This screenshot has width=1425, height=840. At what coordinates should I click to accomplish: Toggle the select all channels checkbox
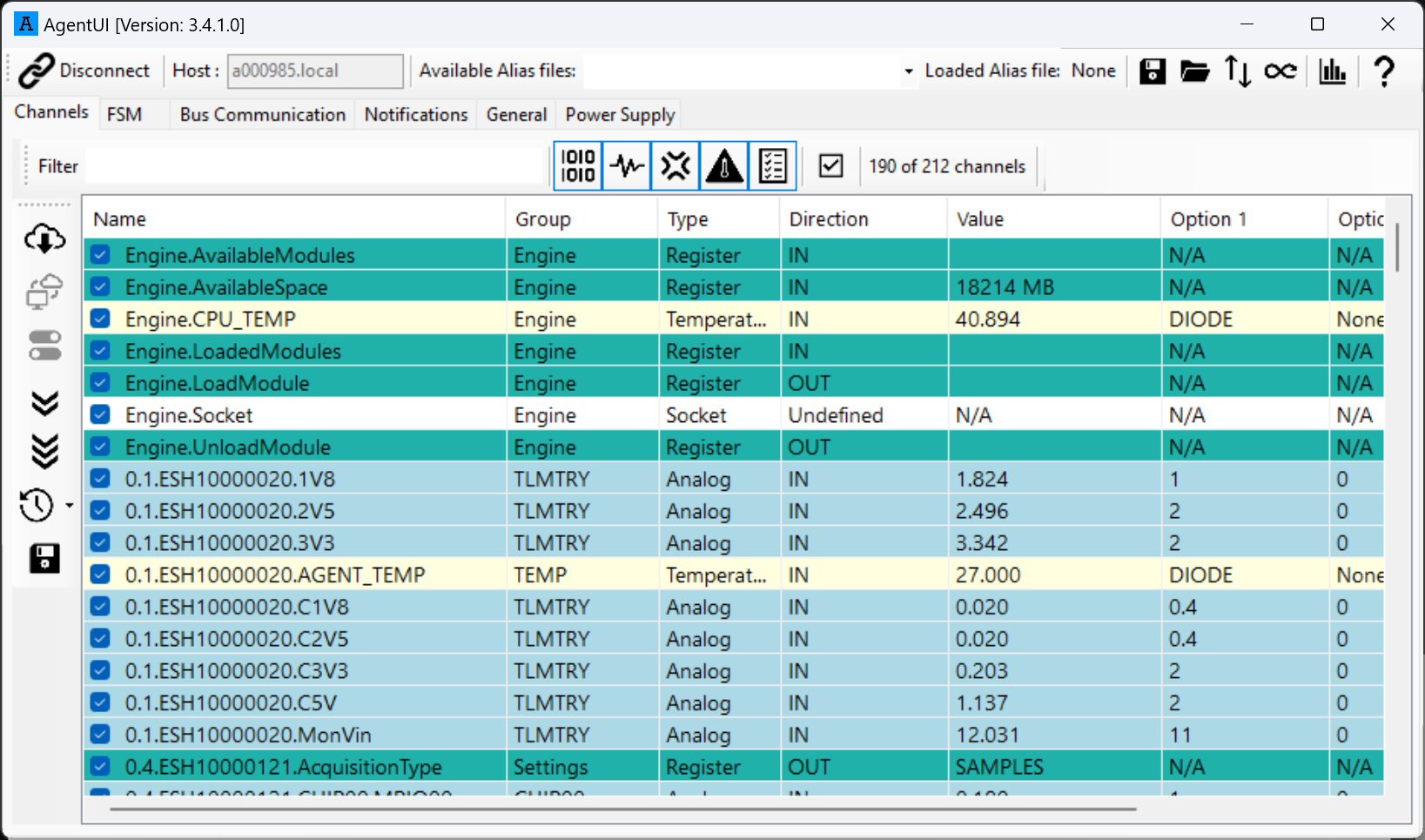click(x=831, y=165)
